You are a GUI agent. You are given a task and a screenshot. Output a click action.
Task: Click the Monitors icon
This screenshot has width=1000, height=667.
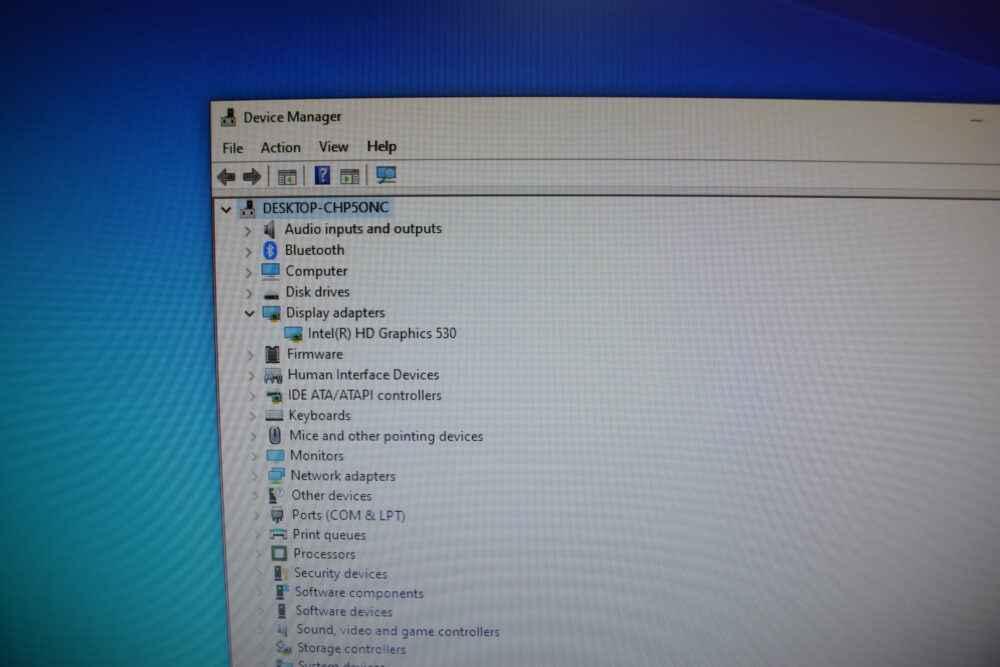(x=276, y=456)
